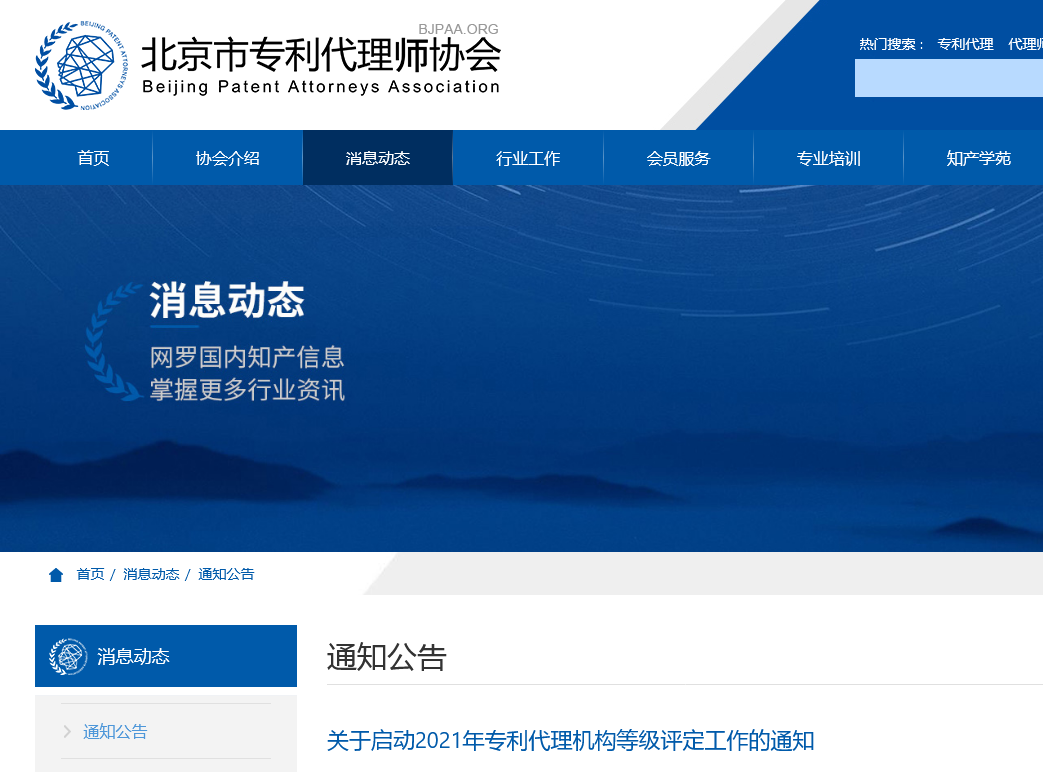Focus the light-blue search input field
Image resolution: width=1043 pixels, height=772 pixels.
click(x=949, y=78)
